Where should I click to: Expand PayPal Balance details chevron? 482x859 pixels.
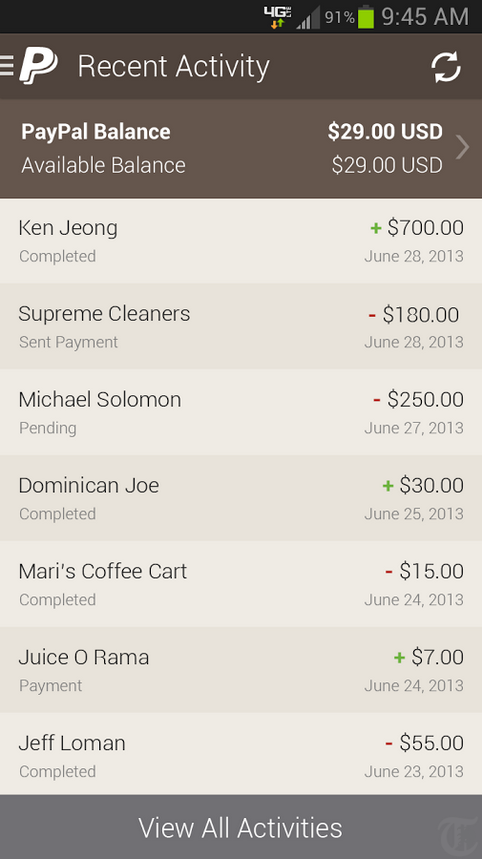coord(463,147)
